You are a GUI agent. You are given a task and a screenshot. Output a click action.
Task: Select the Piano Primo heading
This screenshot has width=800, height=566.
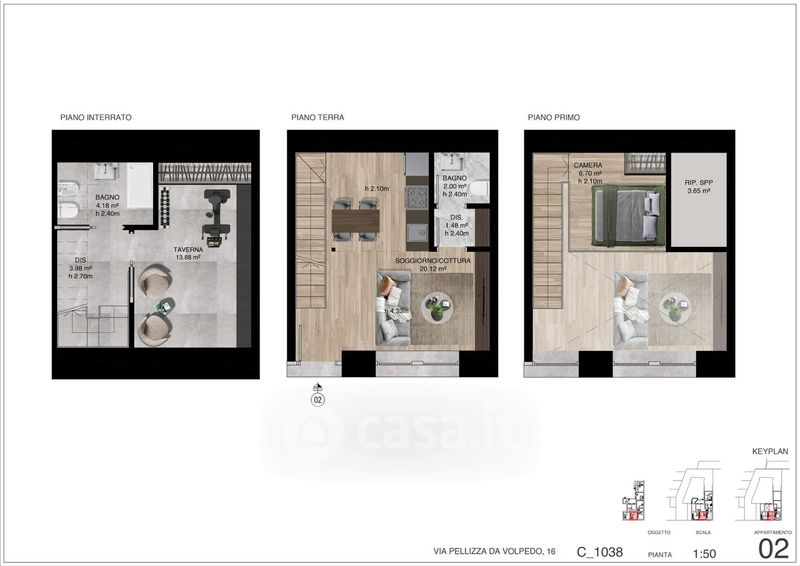[x=553, y=117]
